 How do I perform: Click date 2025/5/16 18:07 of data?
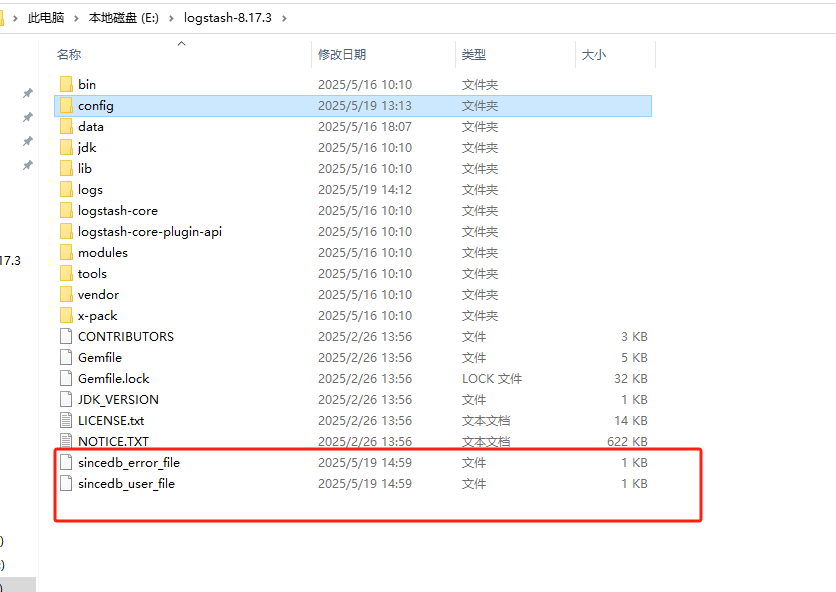click(x=365, y=126)
